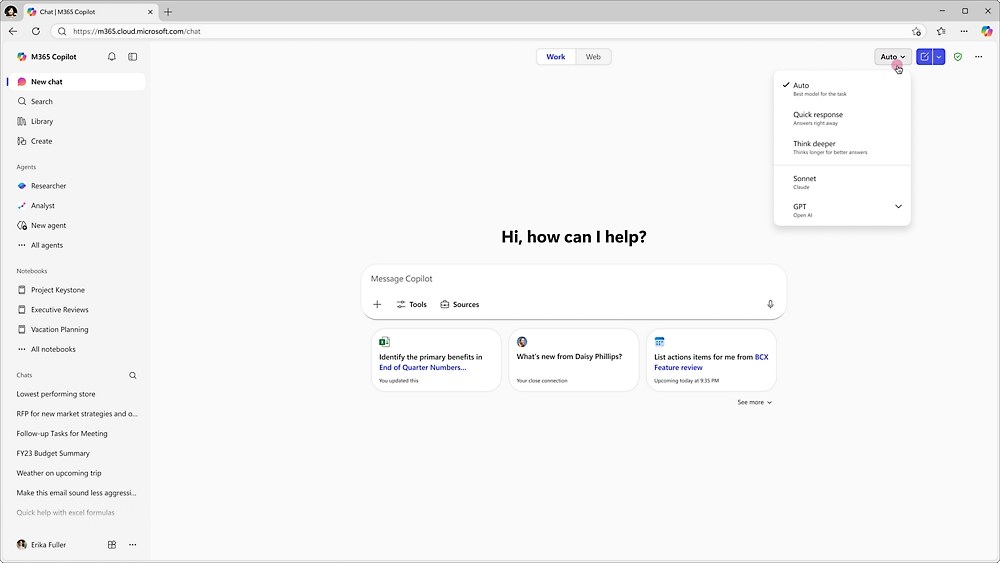
Task: Create a New agent
Action: pos(77,225)
